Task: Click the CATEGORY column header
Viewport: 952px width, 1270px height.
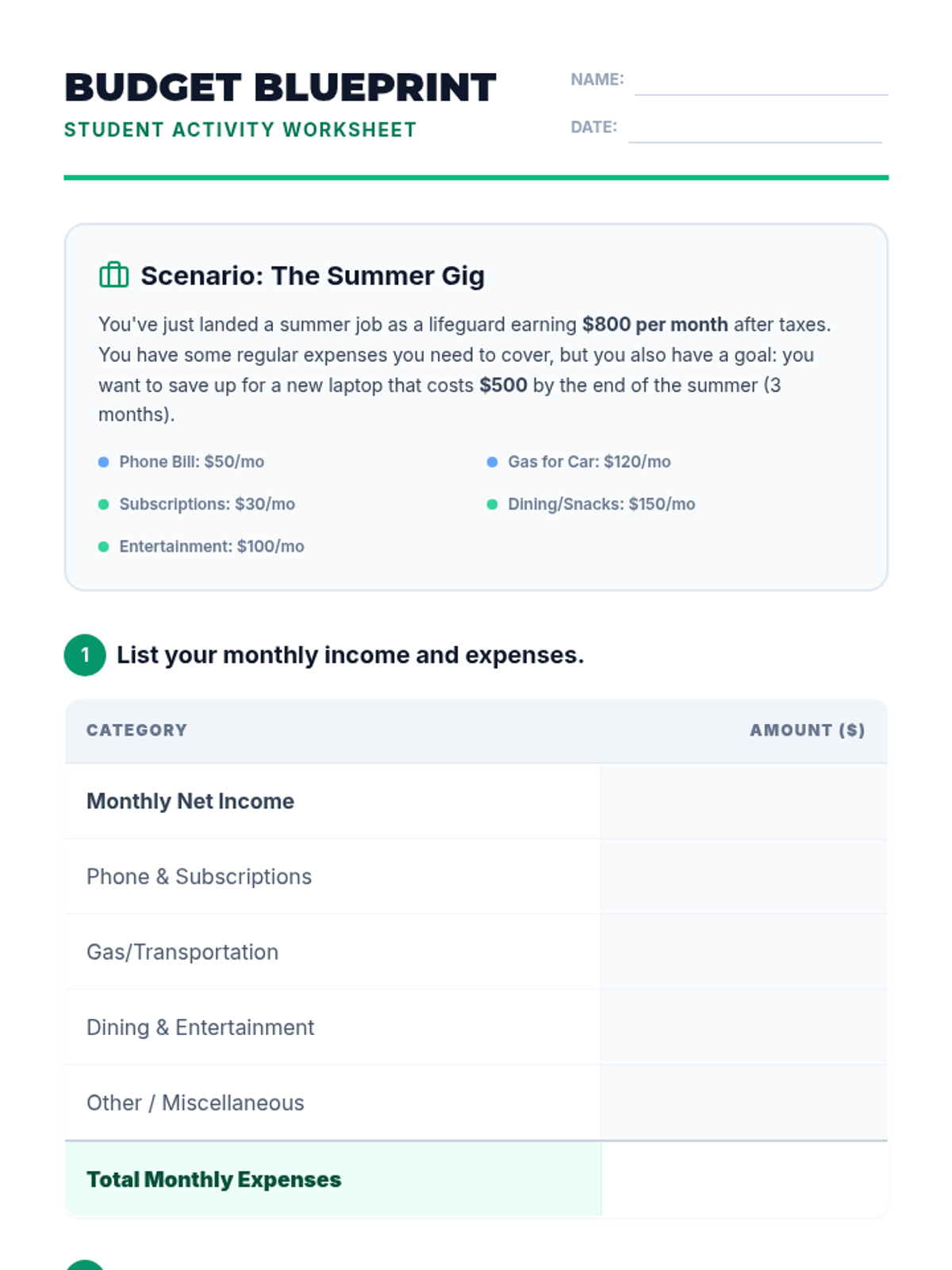Action: (136, 730)
